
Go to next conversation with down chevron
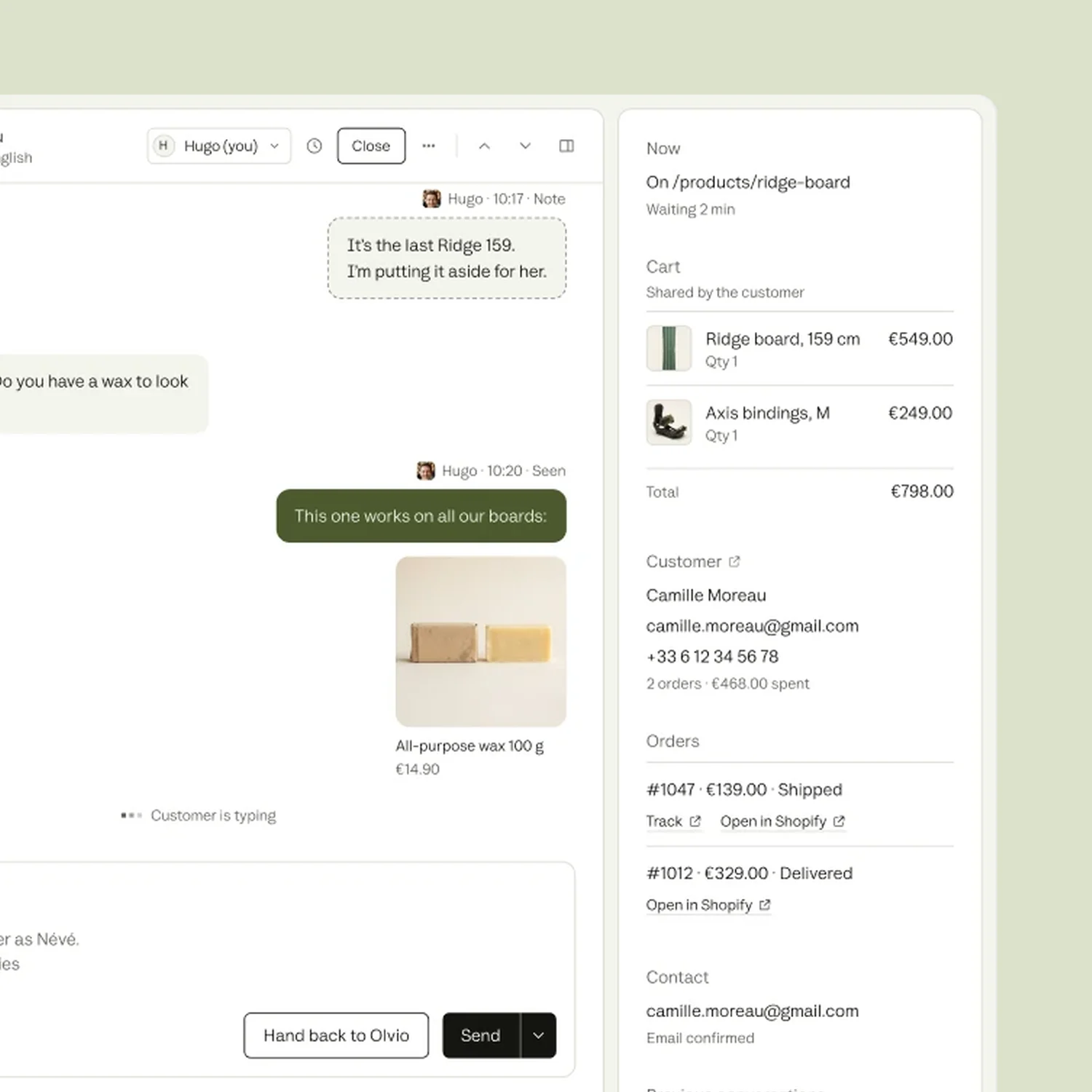click(525, 146)
